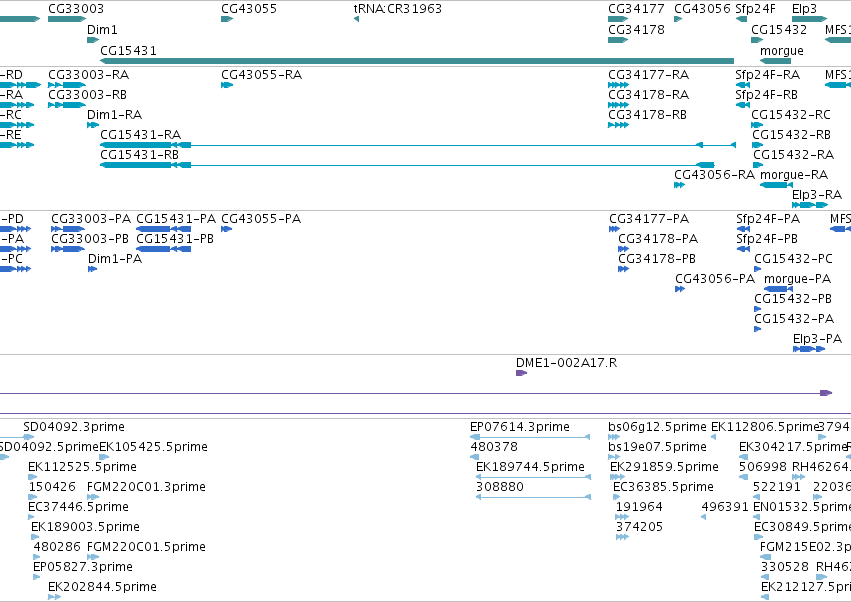Click the 374205 EST label
The image size is (851, 602).
click(x=639, y=527)
